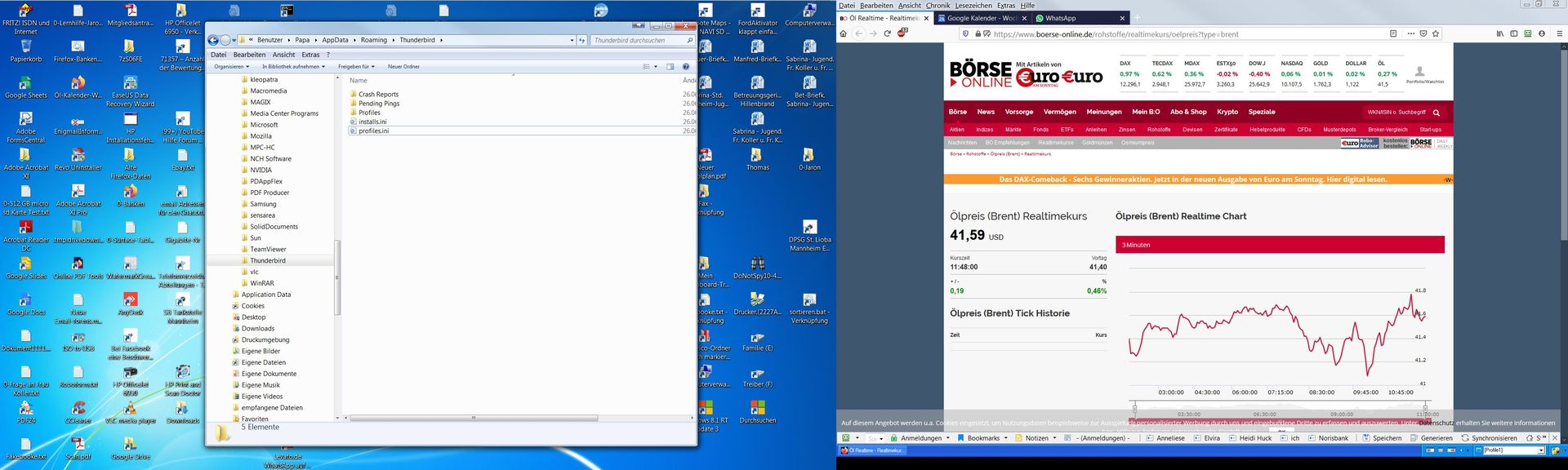This screenshot has width=1568, height=470.
Task: Select the CCleaner desktop icon
Action: [78, 410]
